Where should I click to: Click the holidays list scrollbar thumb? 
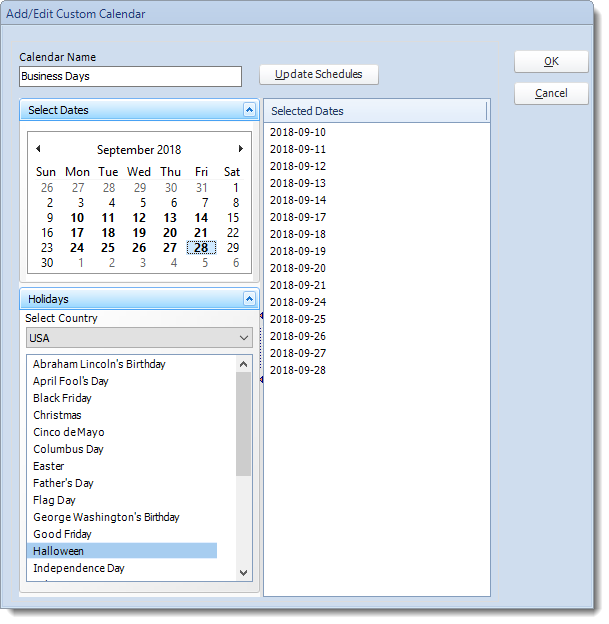tap(244, 425)
